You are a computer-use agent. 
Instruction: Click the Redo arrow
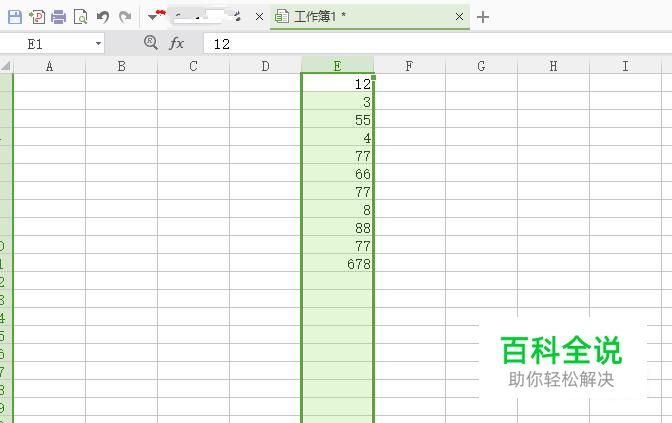(x=125, y=17)
